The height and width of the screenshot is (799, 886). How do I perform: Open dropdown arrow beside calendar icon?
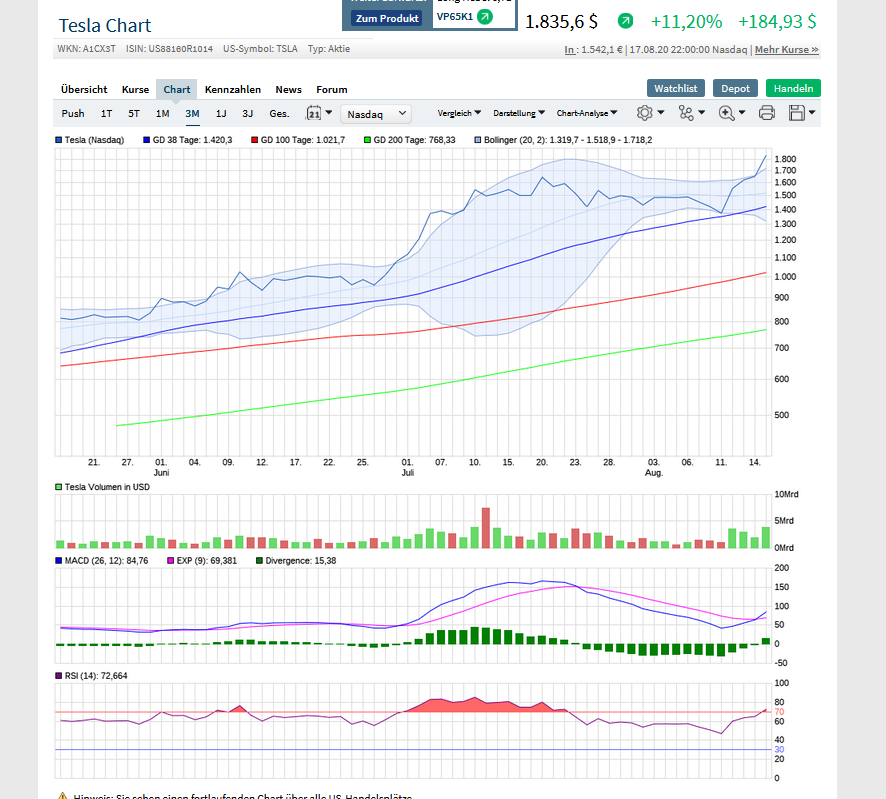(329, 112)
